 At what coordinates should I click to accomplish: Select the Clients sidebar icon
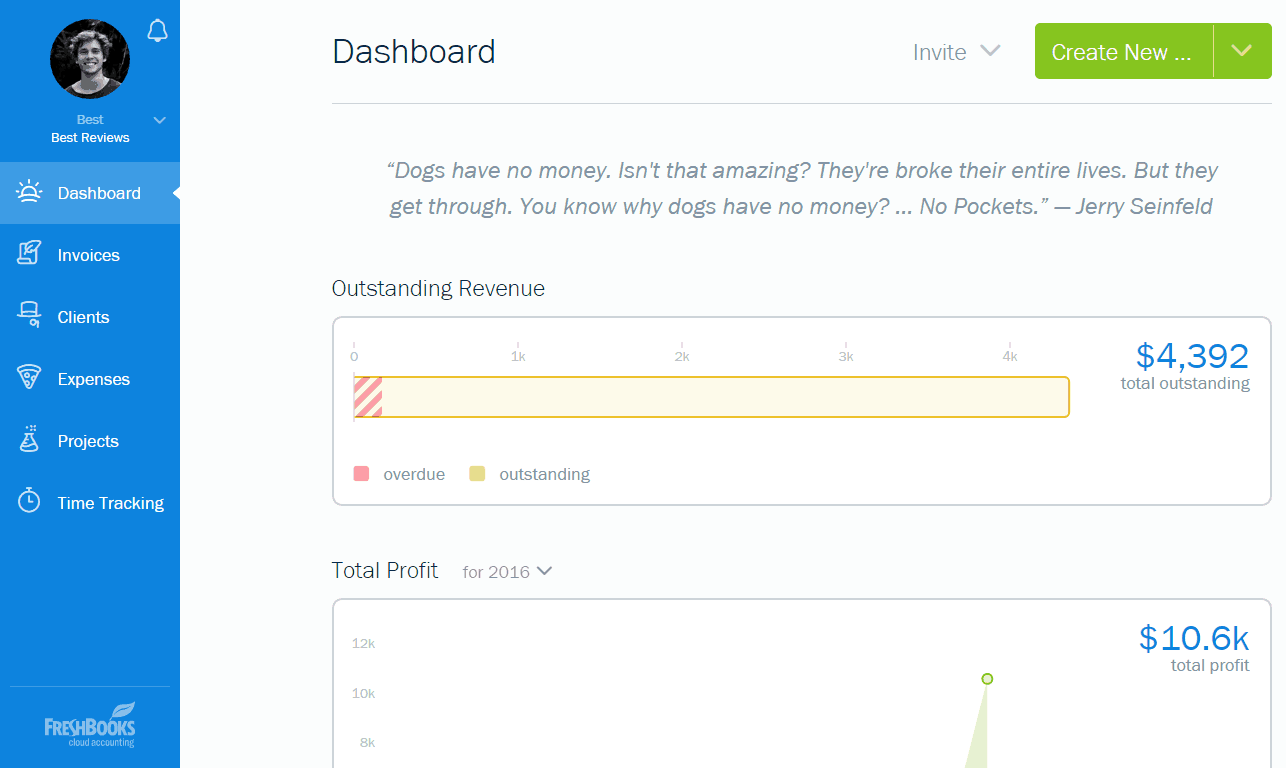click(x=30, y=316)
